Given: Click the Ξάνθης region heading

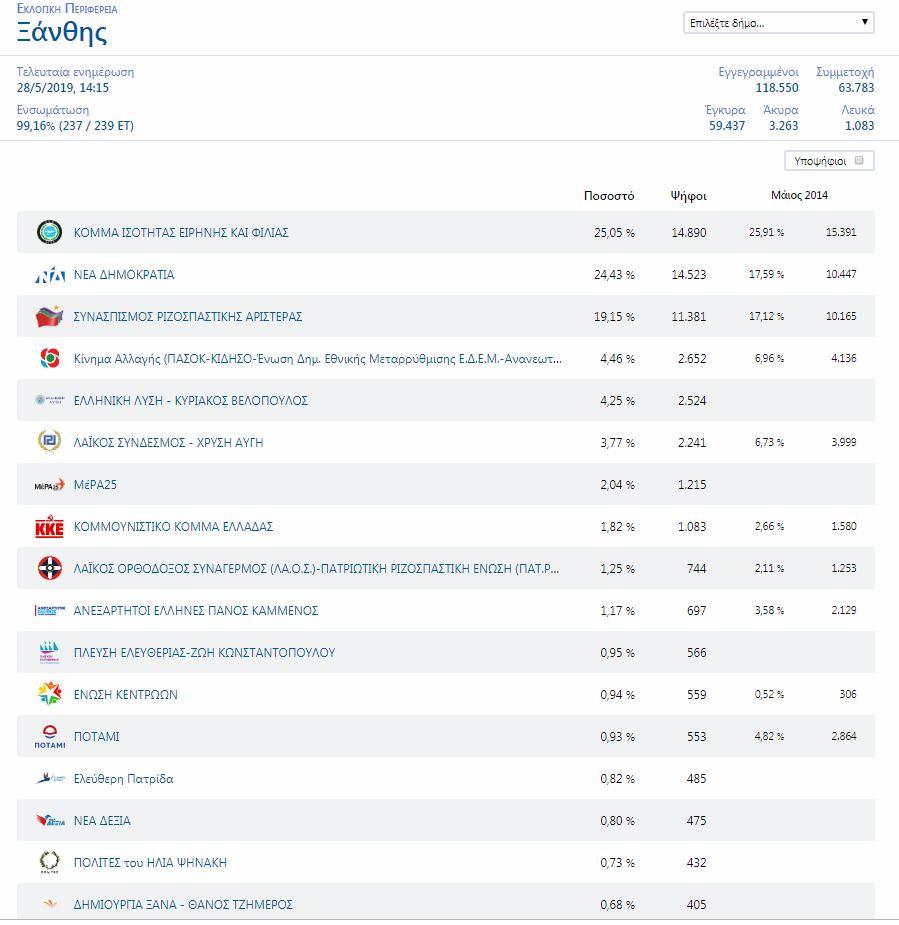Looking at the screenshot, I should click(62, 33).
